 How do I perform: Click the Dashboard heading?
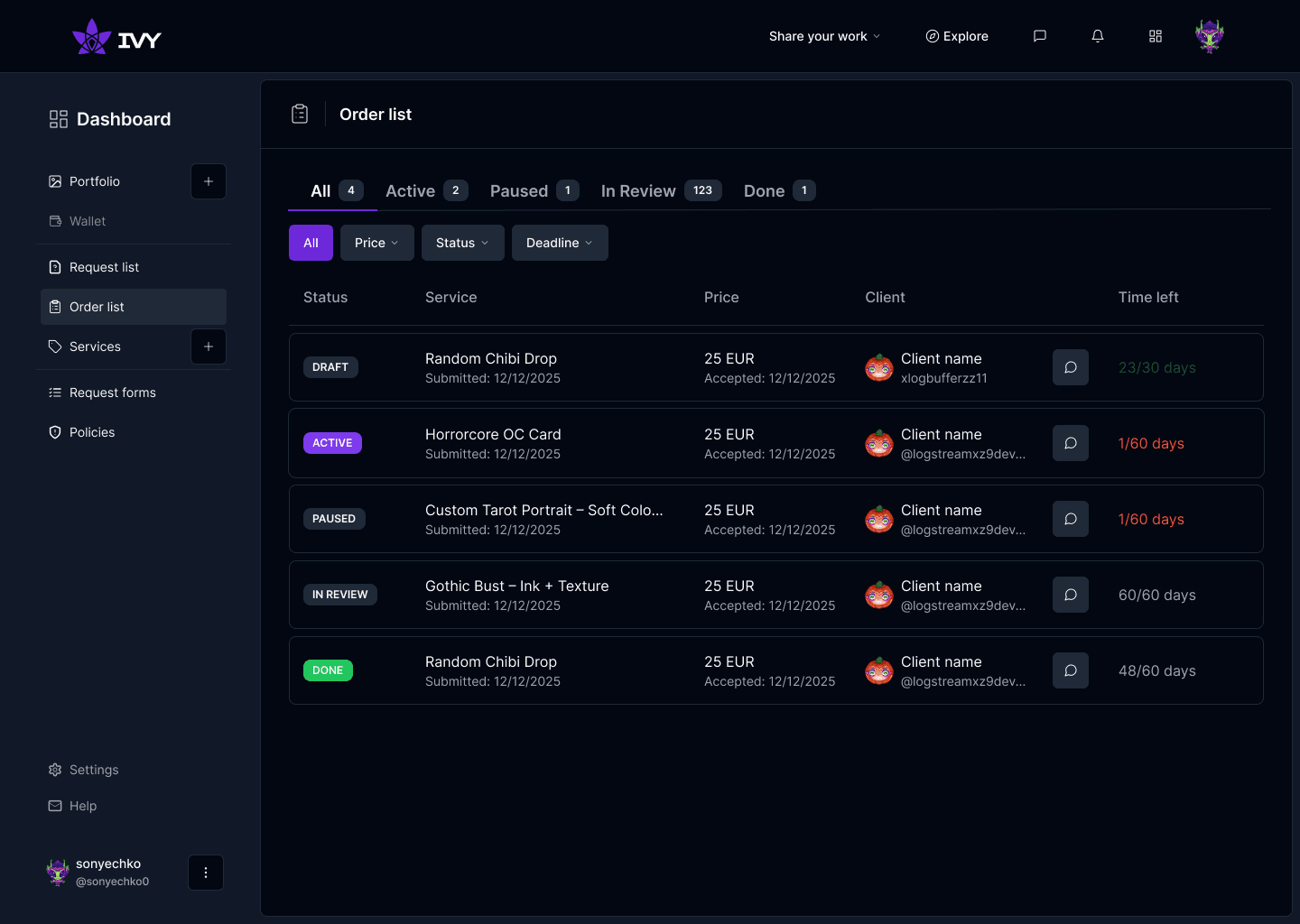click(124, 119)
